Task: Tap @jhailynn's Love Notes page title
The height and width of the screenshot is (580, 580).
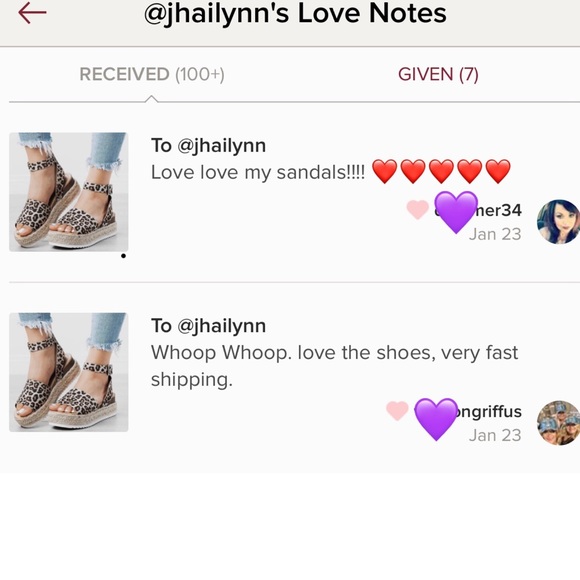Action: pyautogui.click(x=295, y=14)
